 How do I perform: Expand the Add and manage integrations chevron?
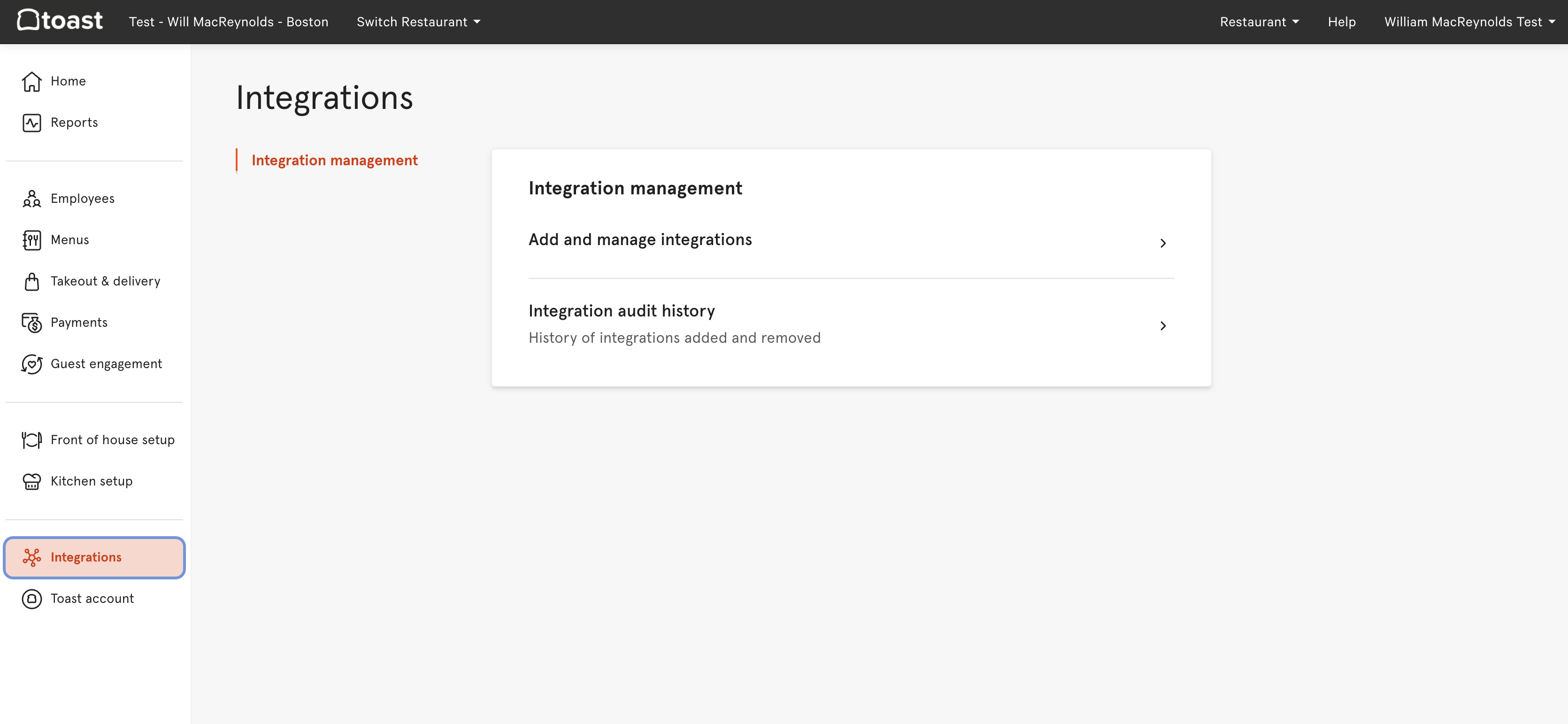1162,243
